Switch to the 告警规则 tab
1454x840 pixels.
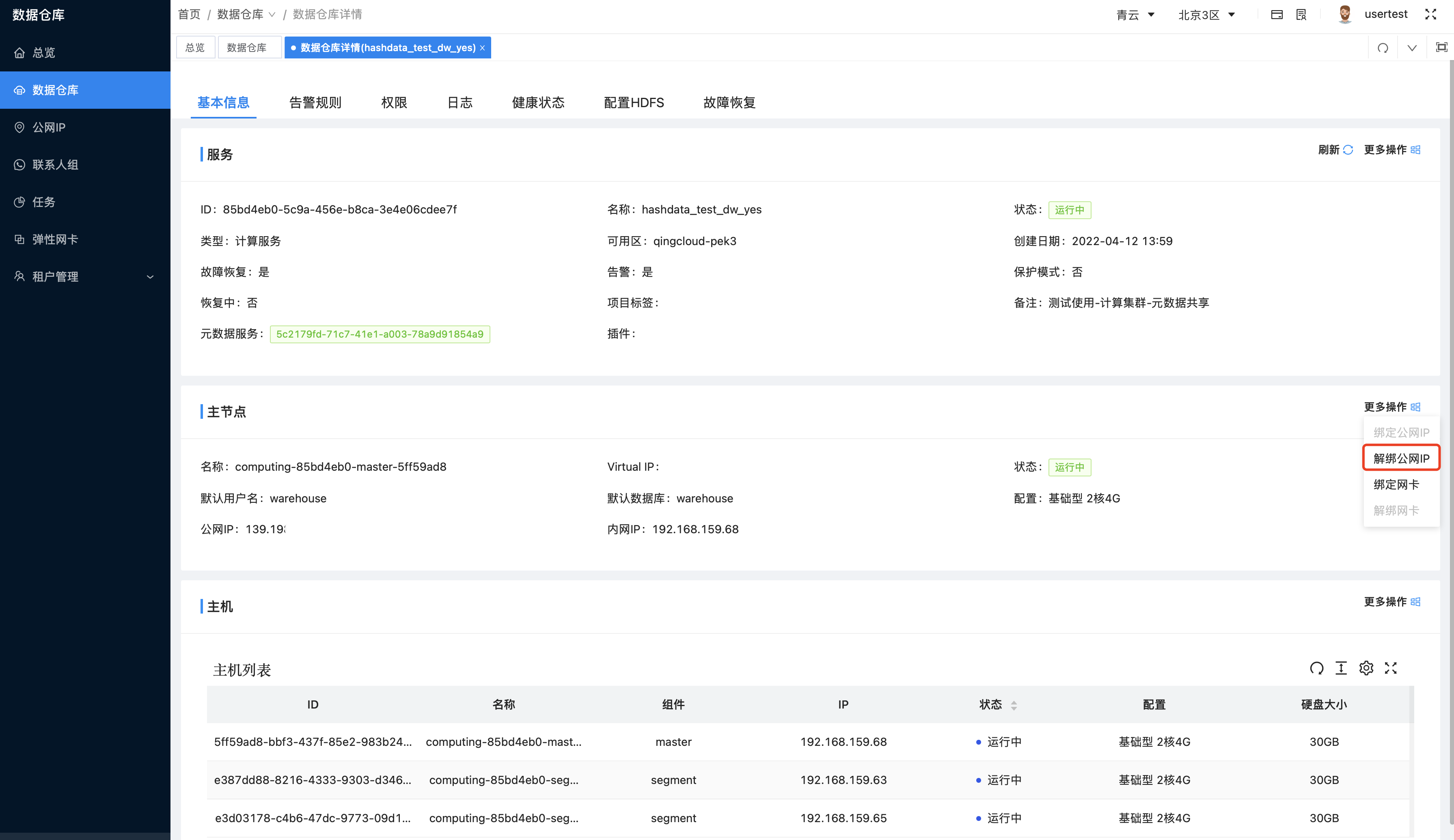click(x=315, y=102)
